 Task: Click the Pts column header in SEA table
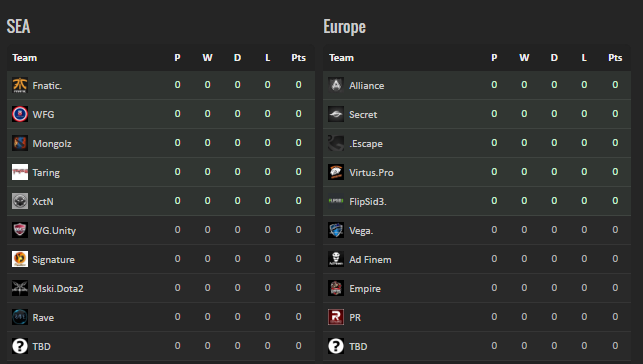pyautogui.click(x=299, y=58)
